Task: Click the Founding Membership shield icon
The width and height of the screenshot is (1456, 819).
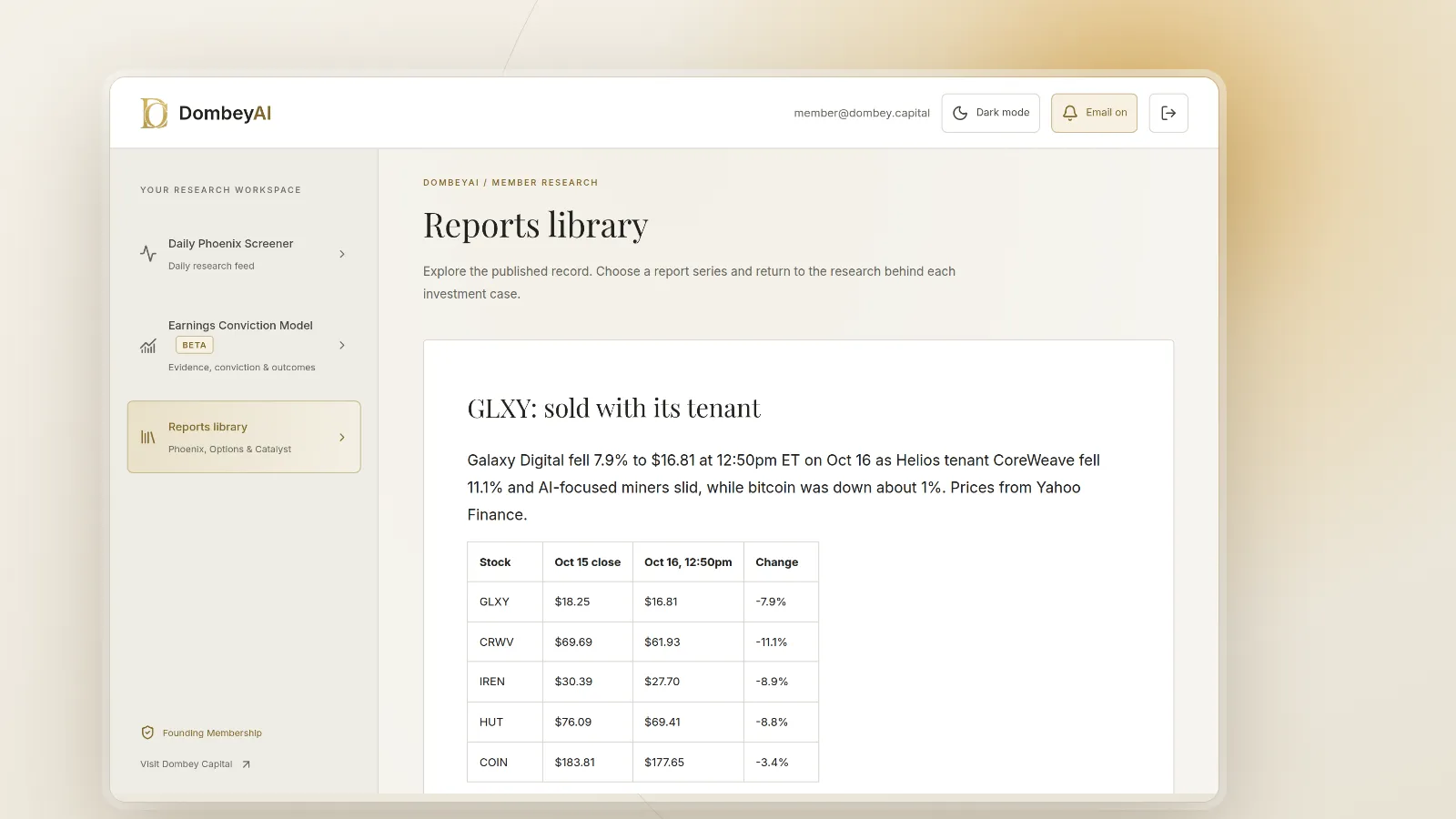Action: click(147, 733)
